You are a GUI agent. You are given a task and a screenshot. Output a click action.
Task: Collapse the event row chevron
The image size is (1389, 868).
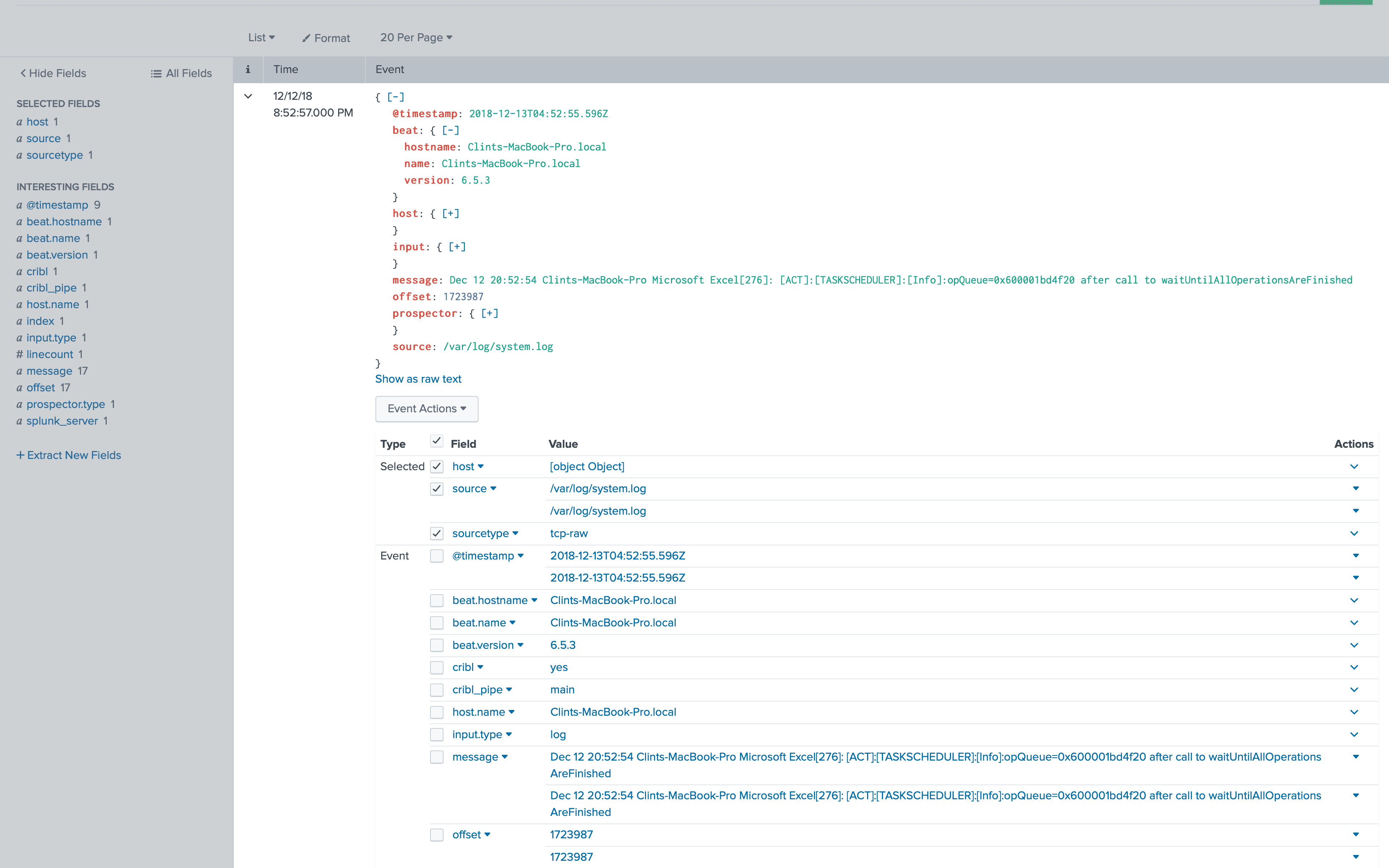pos(248,97)
